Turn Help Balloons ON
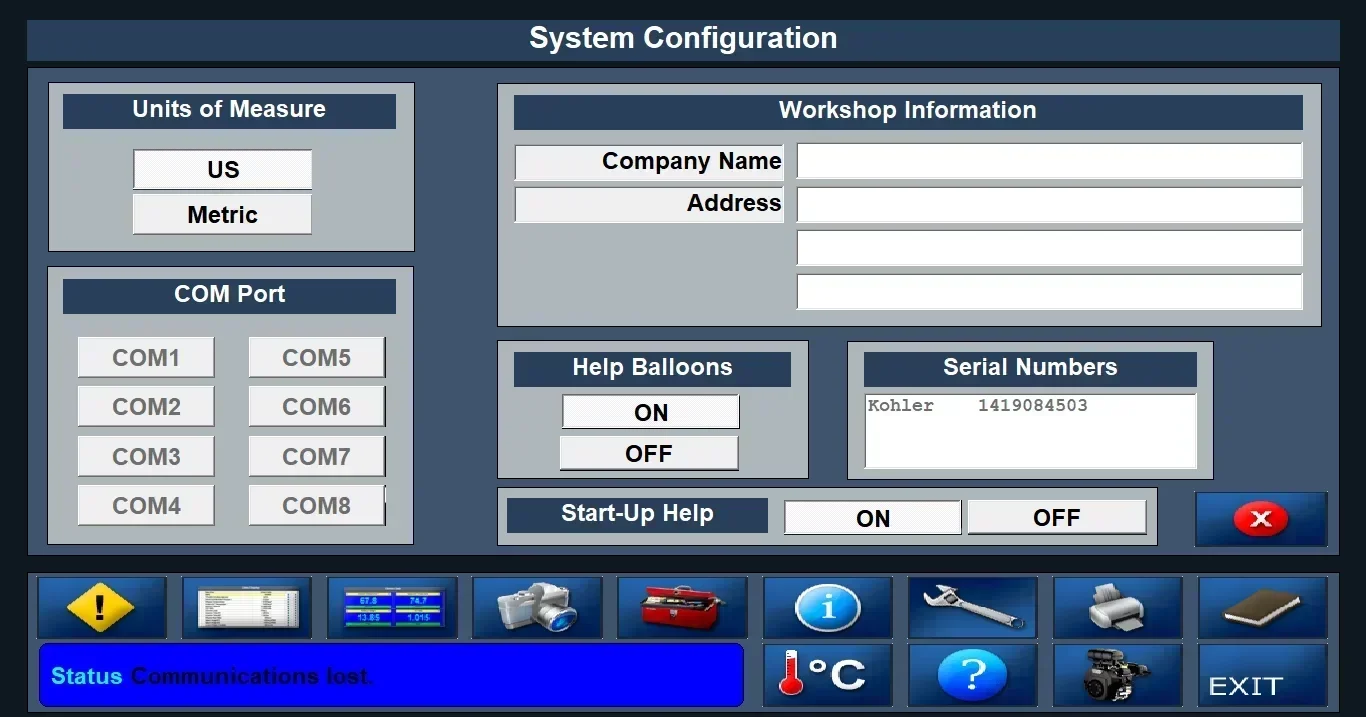 pyautogui.click(x=650, y=411)
